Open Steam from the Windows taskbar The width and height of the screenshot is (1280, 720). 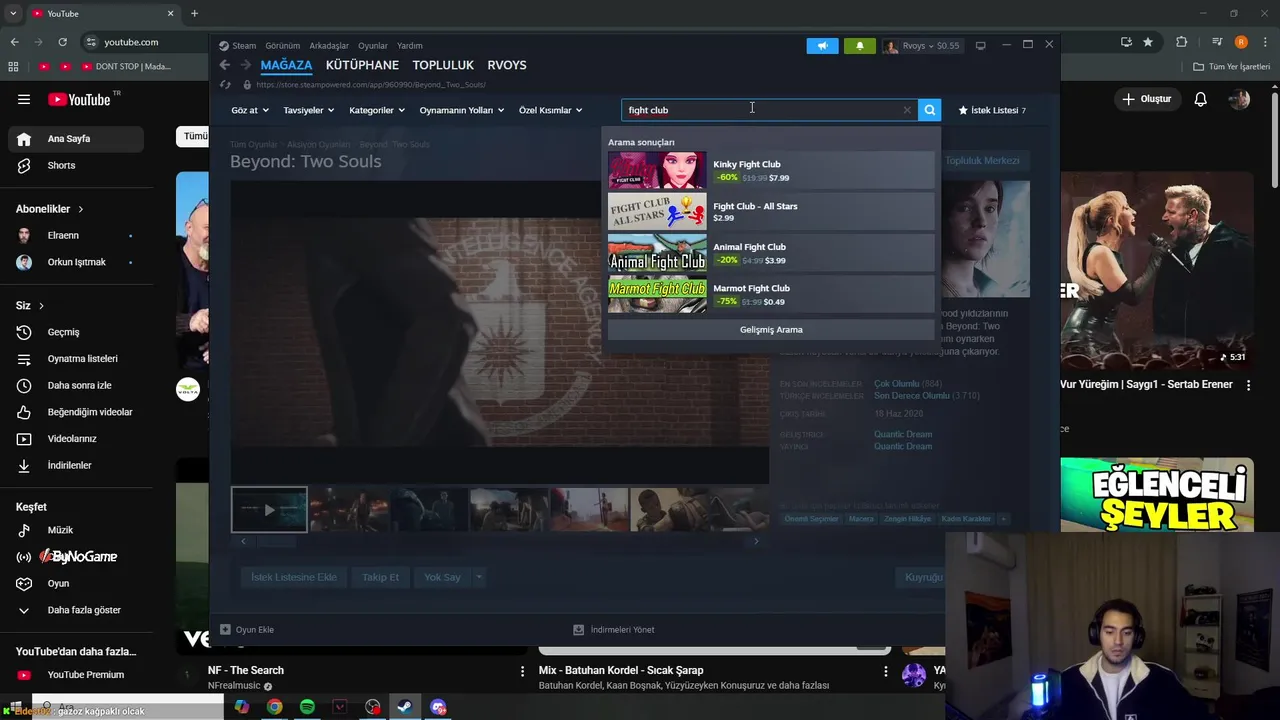tap(405, 707)
